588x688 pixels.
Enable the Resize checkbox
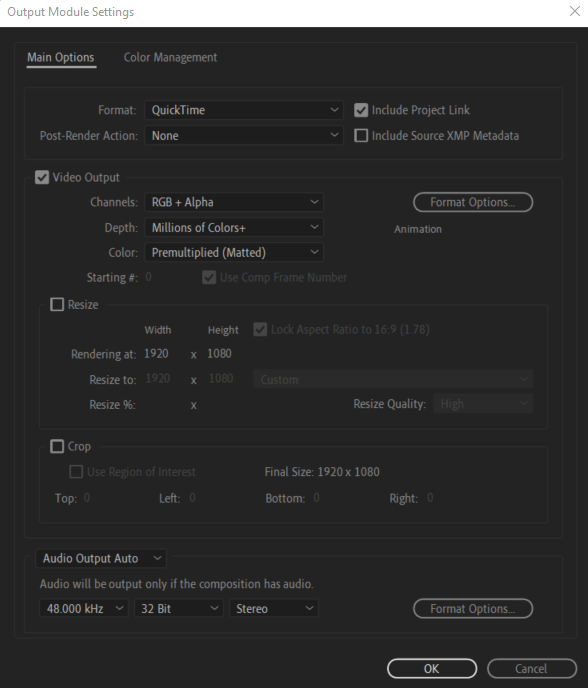pos(57,305)
